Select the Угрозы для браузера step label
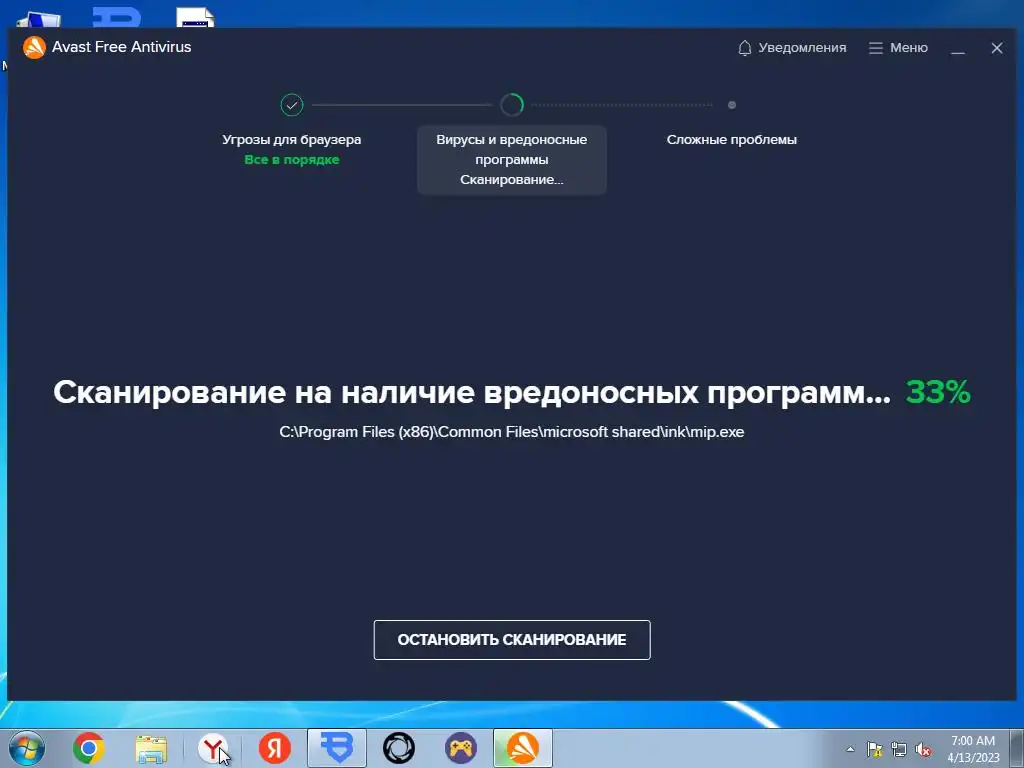The image size is (1024, 768). click(x=291, y=139)
